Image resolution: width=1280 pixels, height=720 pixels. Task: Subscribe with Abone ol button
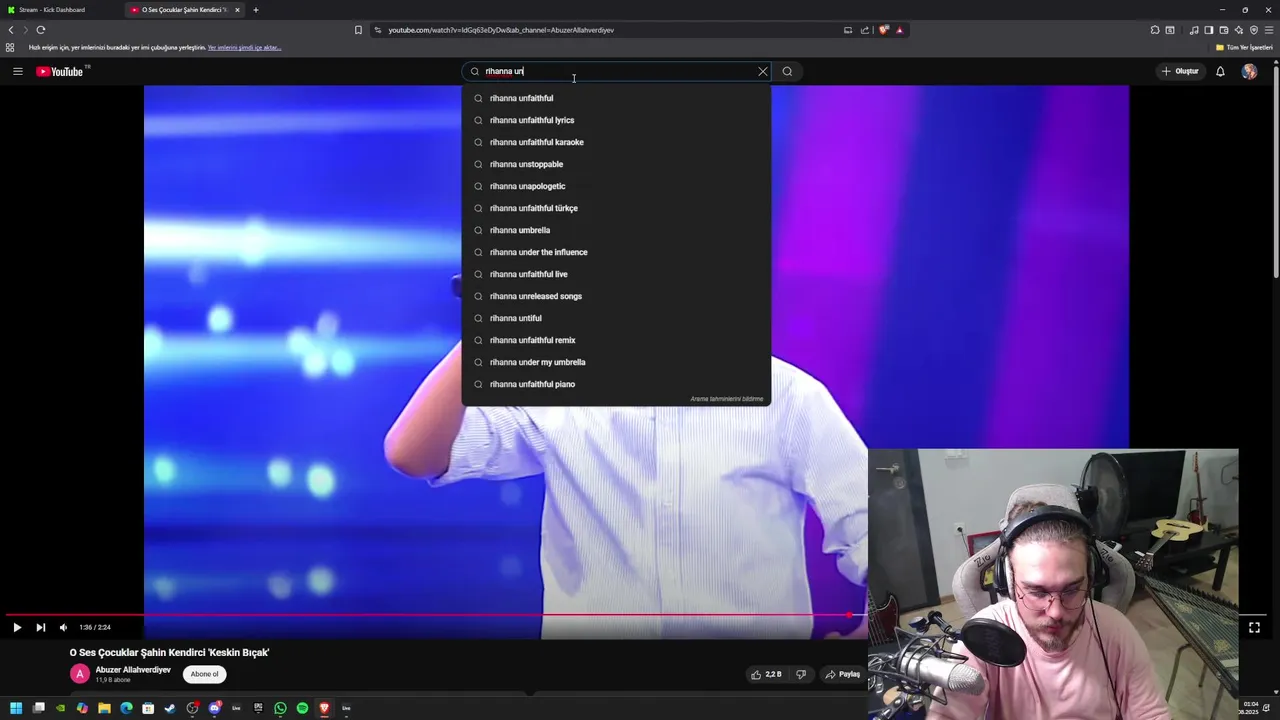point(204,674)
